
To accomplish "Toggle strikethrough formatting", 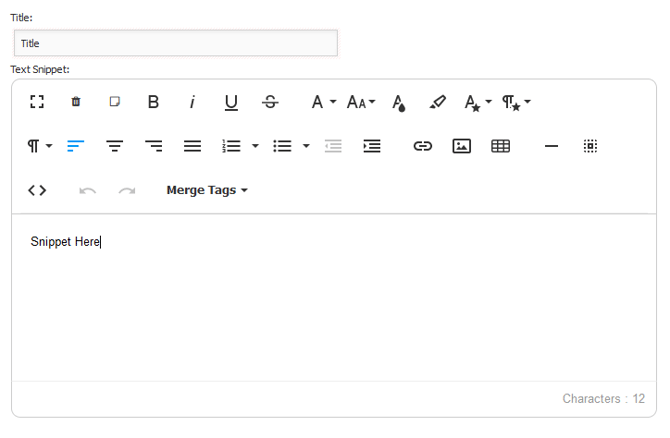I will click(x=270, y=102).
